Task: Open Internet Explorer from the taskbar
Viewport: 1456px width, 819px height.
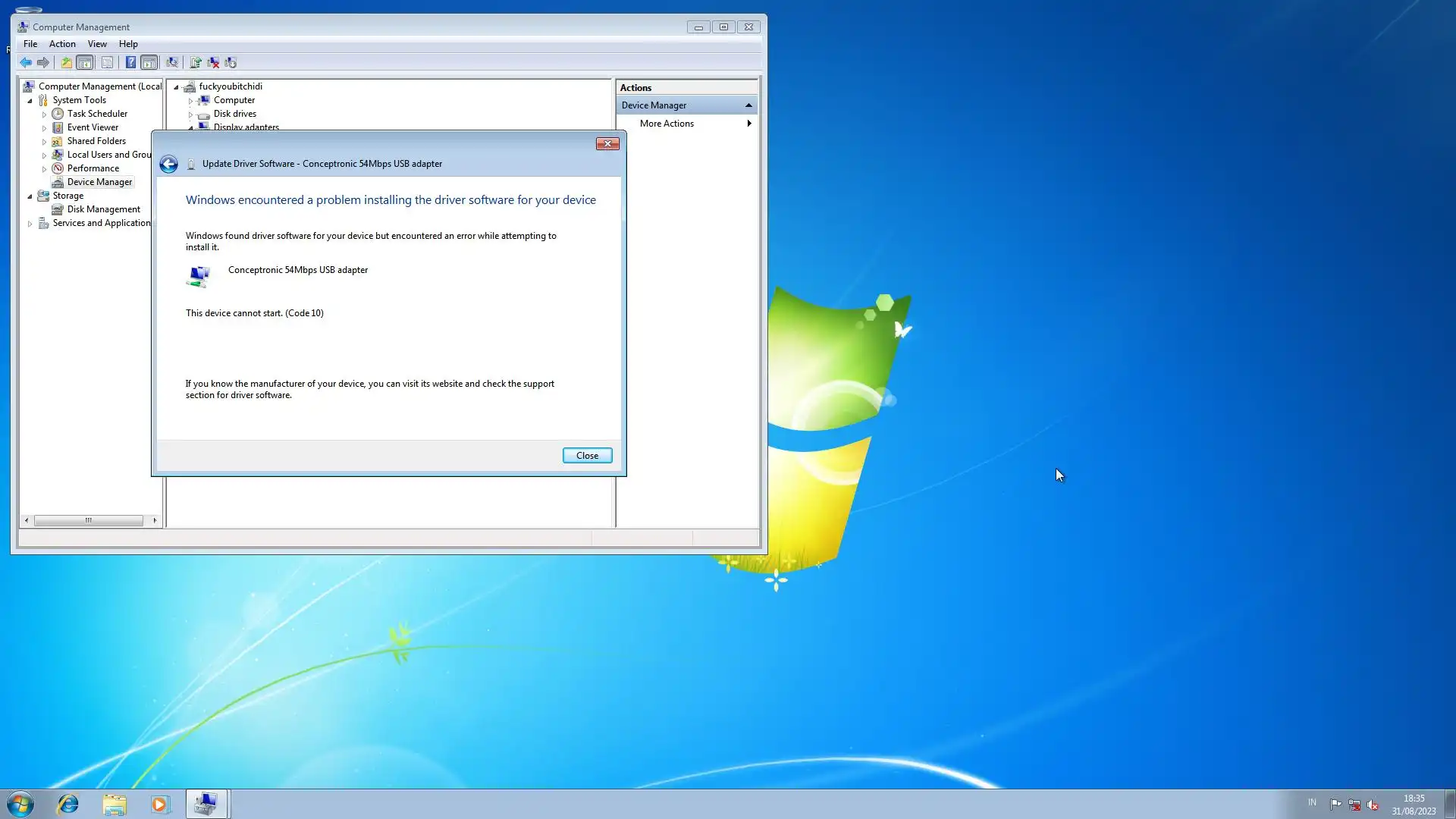Action: (x=68, y=804)
